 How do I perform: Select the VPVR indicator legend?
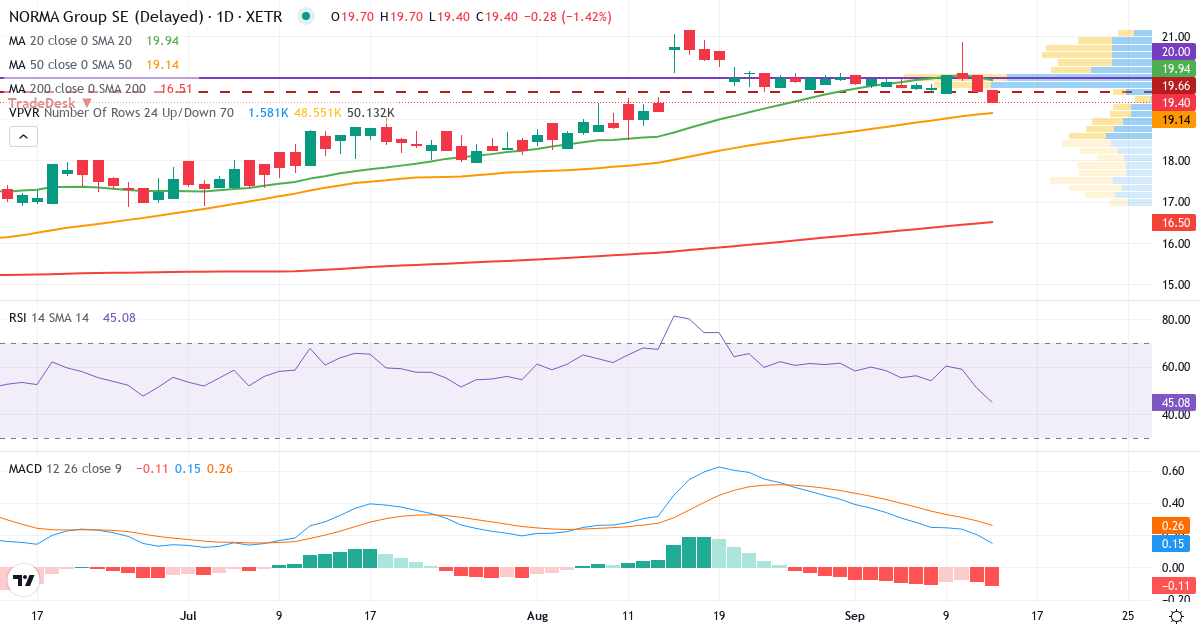tap(121, 113)
